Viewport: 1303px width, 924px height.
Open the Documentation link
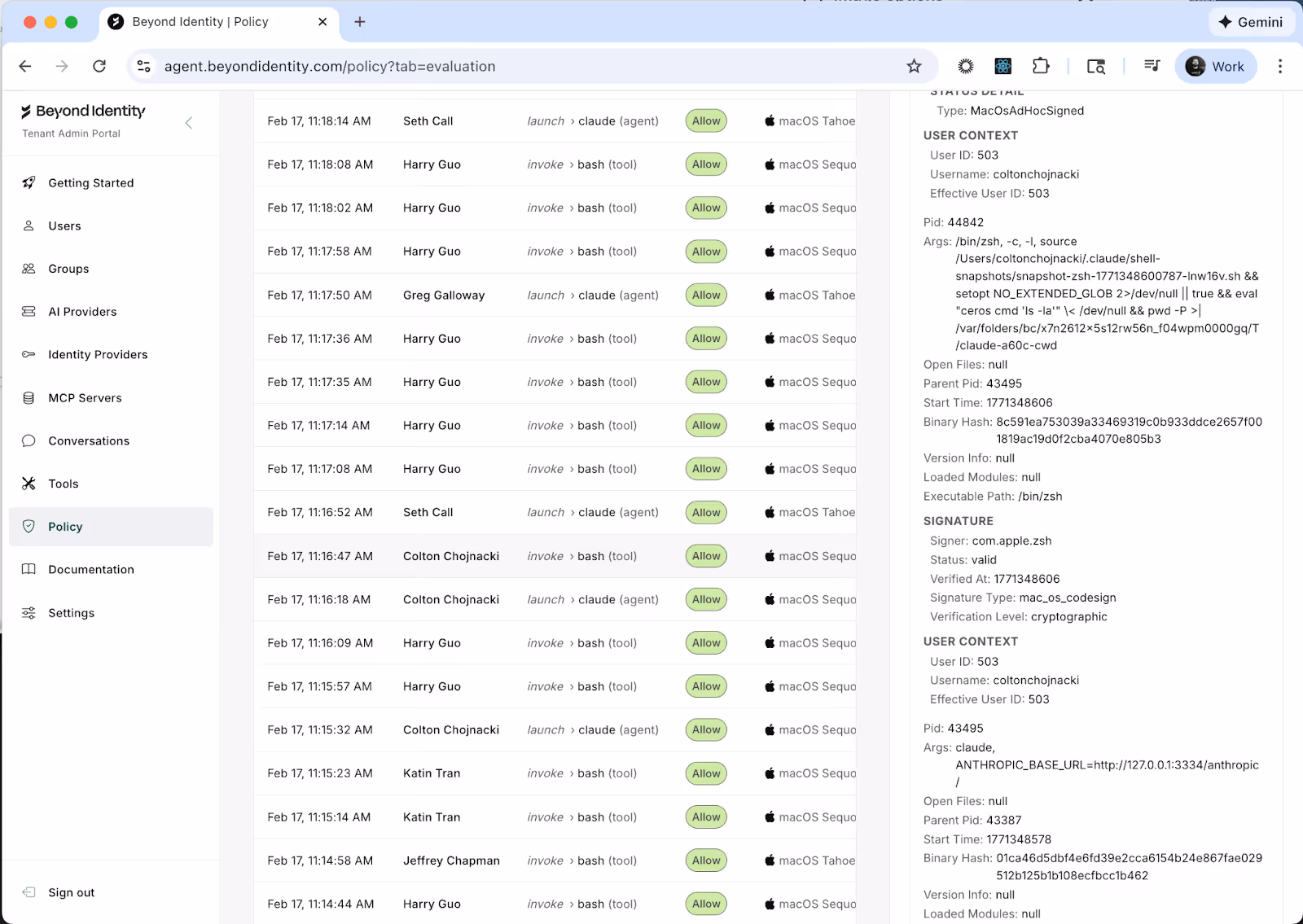[x=112, y=569]
